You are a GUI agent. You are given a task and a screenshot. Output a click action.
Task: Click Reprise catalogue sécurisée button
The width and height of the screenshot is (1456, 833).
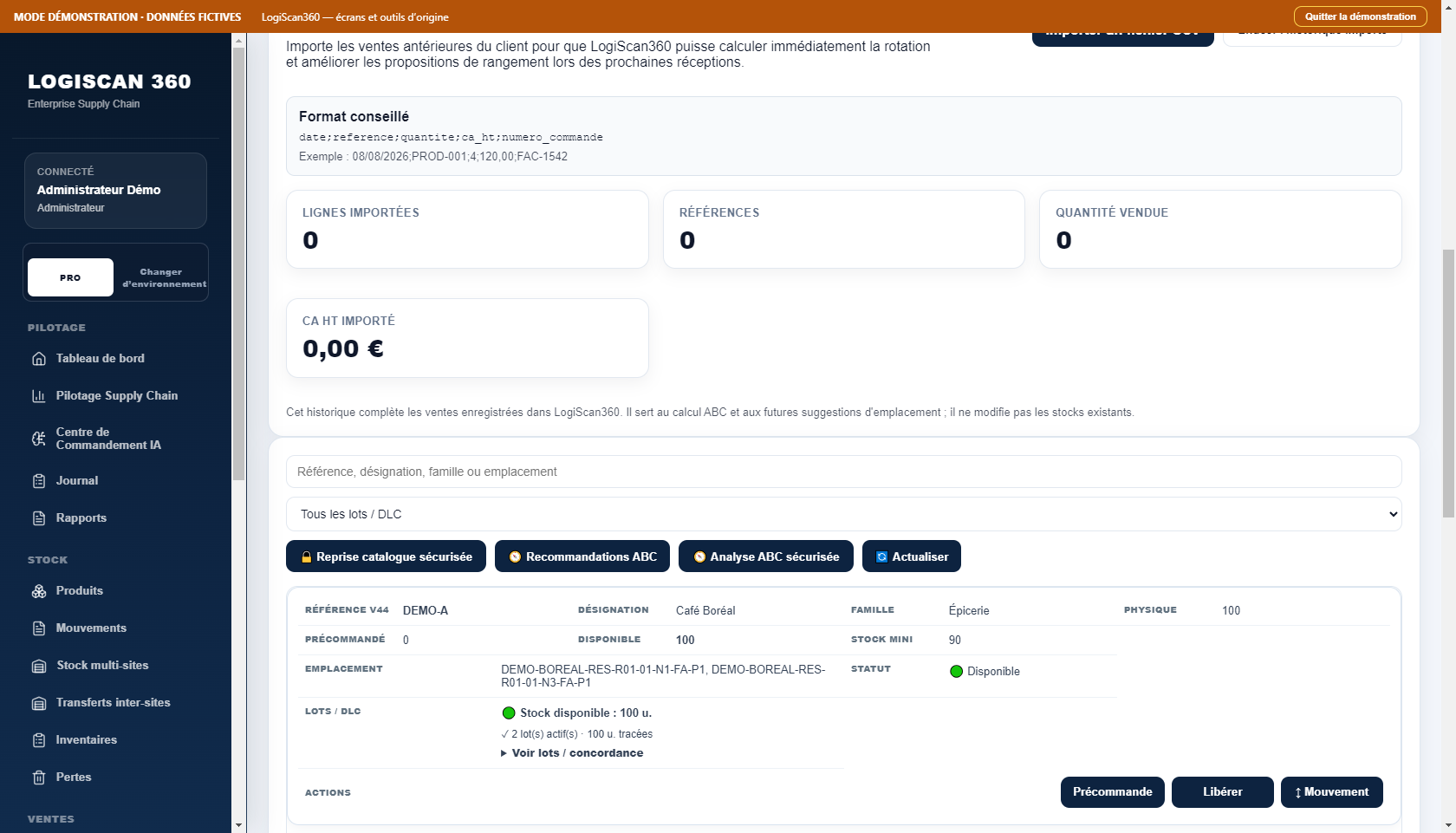coord(386,556)
